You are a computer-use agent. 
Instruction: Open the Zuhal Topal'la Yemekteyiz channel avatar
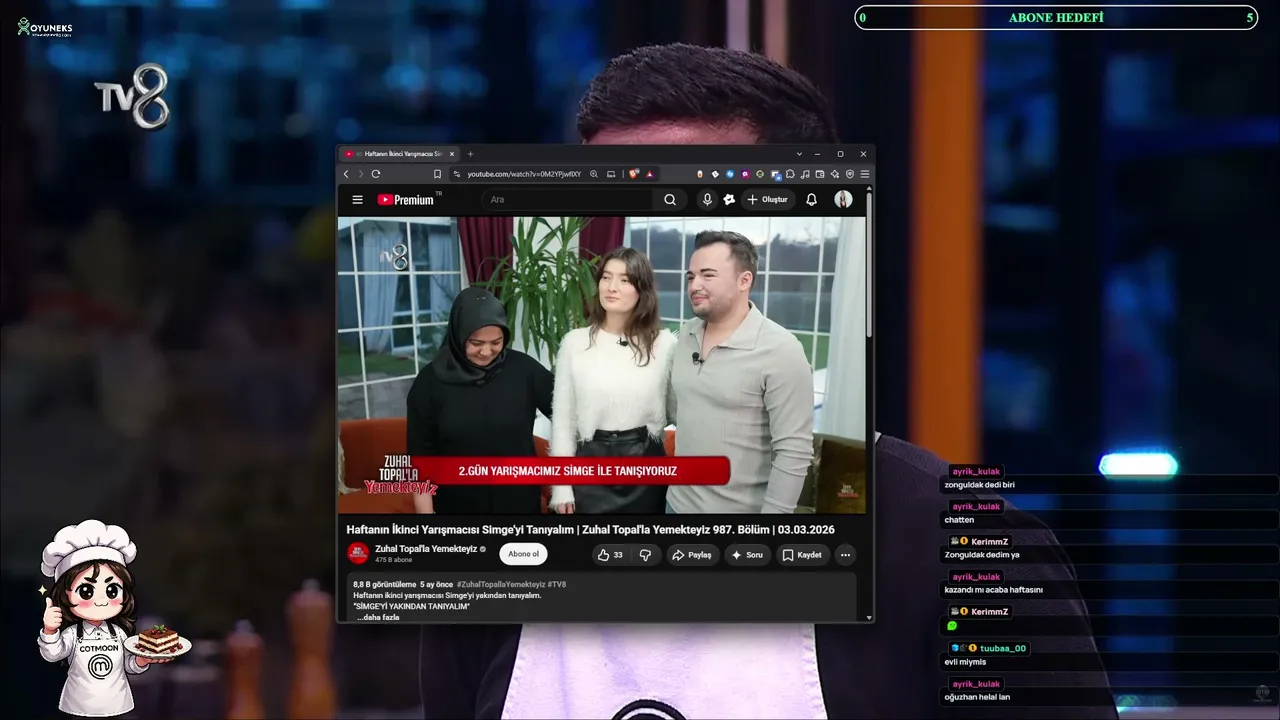point(358,553)
